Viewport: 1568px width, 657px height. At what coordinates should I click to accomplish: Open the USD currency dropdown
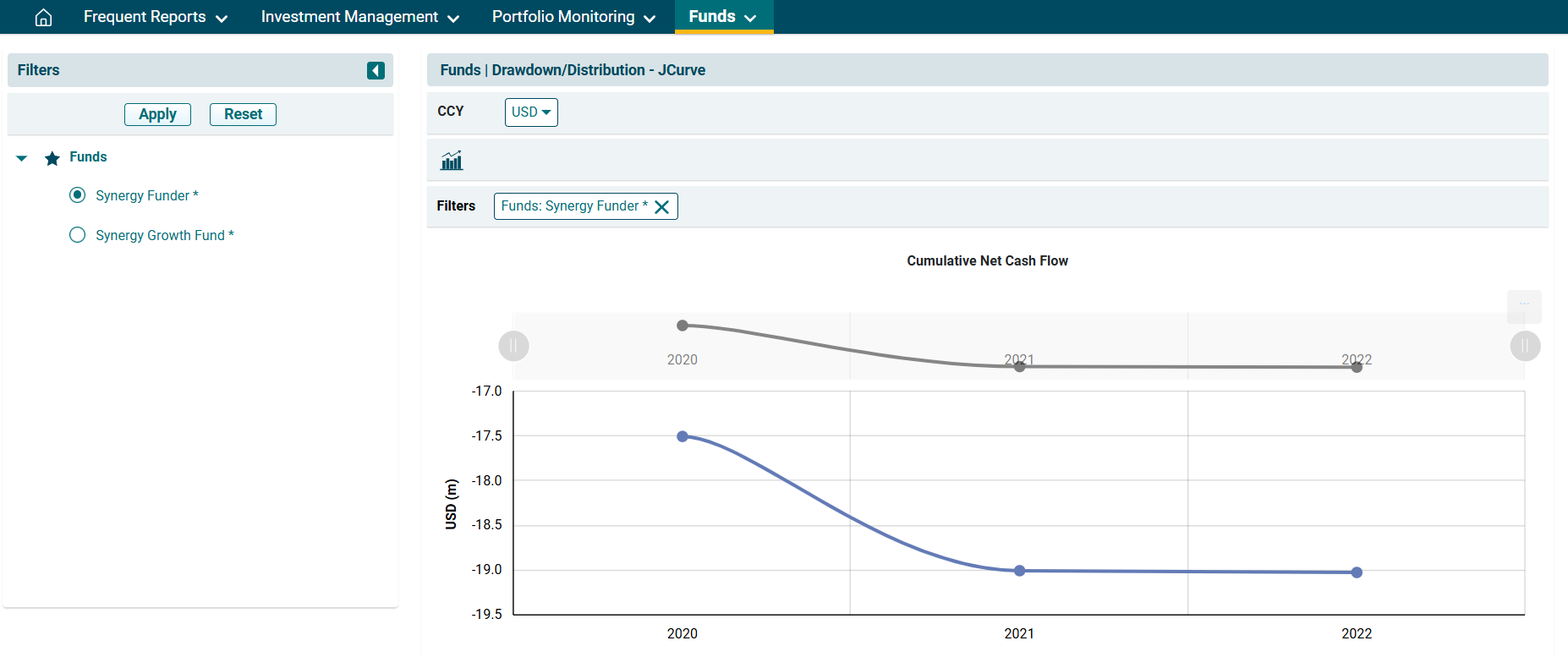tap(531, 112)
